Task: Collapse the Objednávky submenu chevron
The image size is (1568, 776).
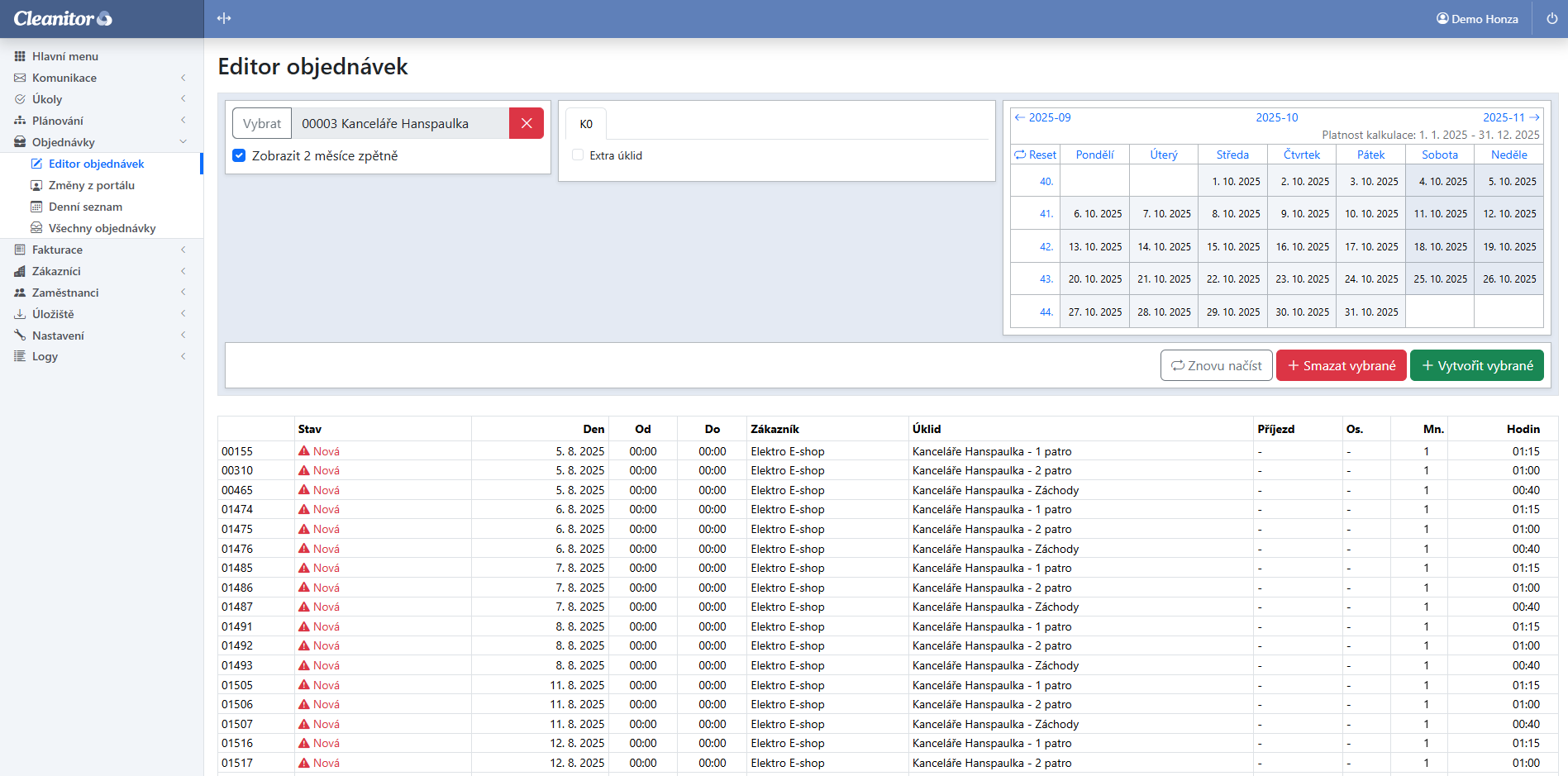Action: [183, 142]
